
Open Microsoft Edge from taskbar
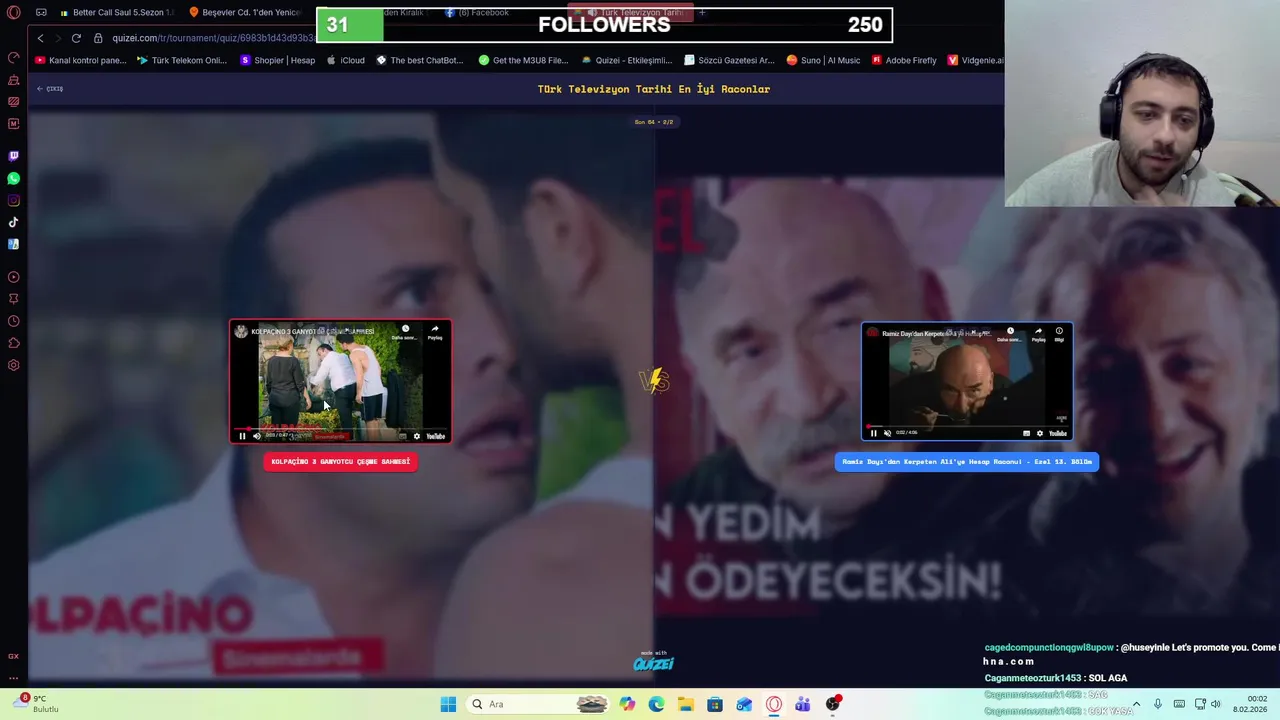click(656, 704)
